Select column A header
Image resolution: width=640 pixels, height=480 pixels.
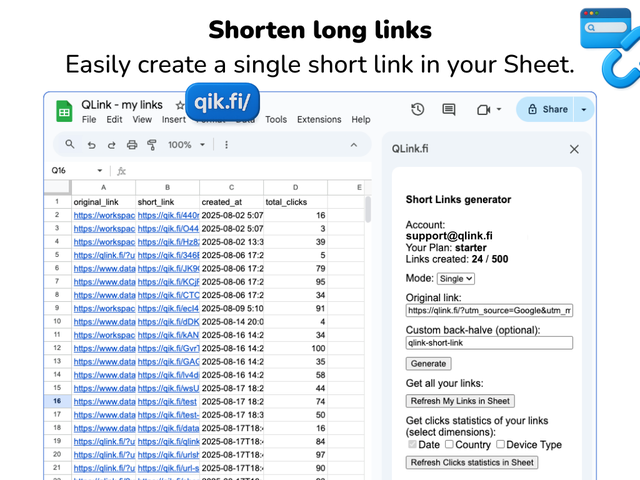[x=104, y=187]
